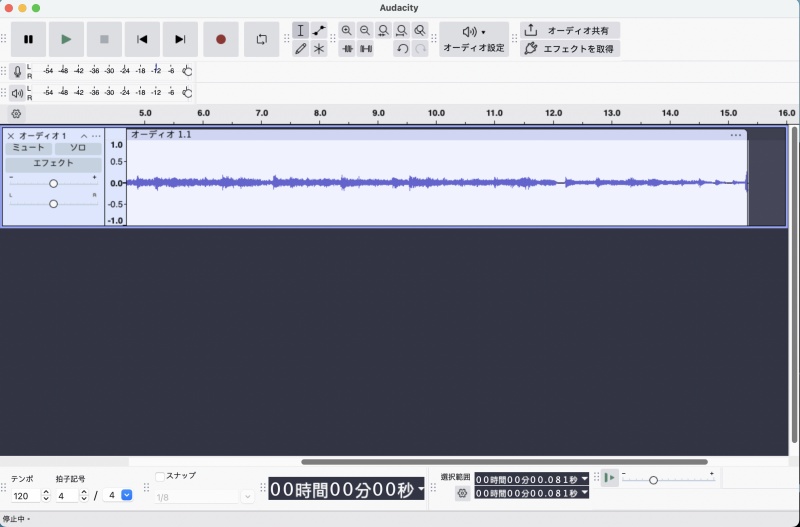The height and width of the screenshot is (527, 800).
Task: Adjust the recording level slider knob
Action: click(188, 71)
